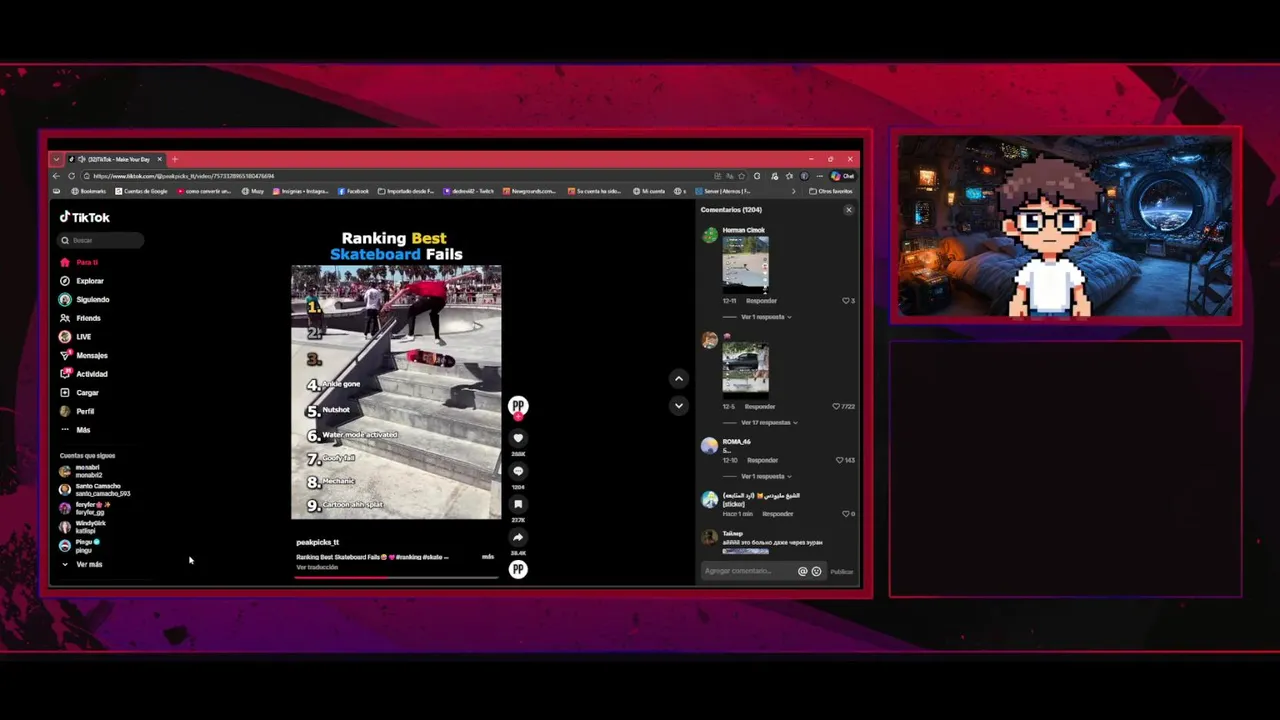
Task: Click the comments bubble icon beside video
Action: (518, 471)
